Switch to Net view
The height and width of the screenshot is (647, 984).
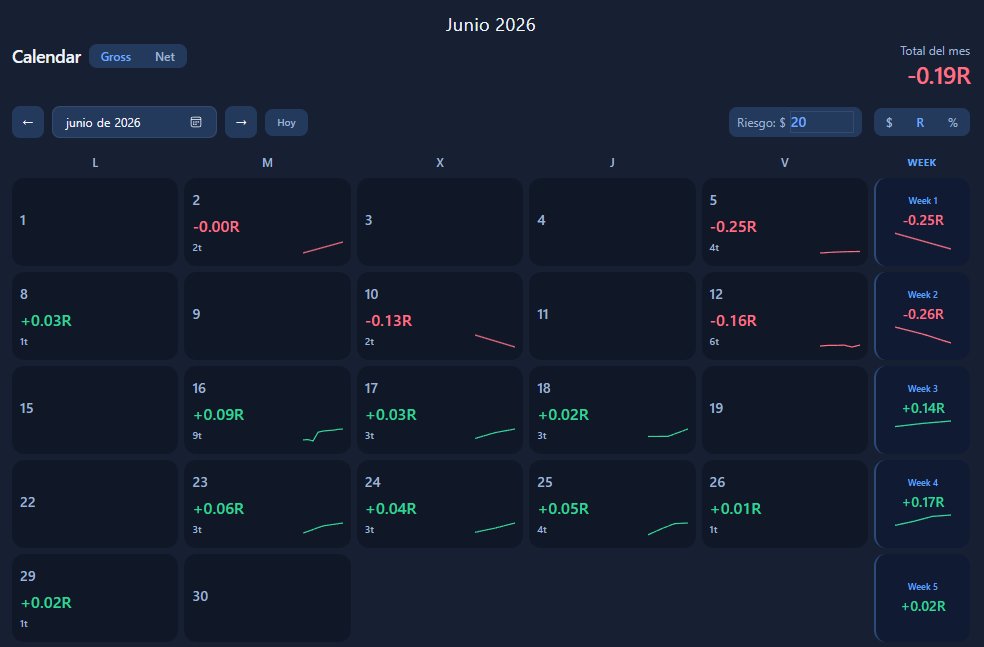(x=164, y=56)
